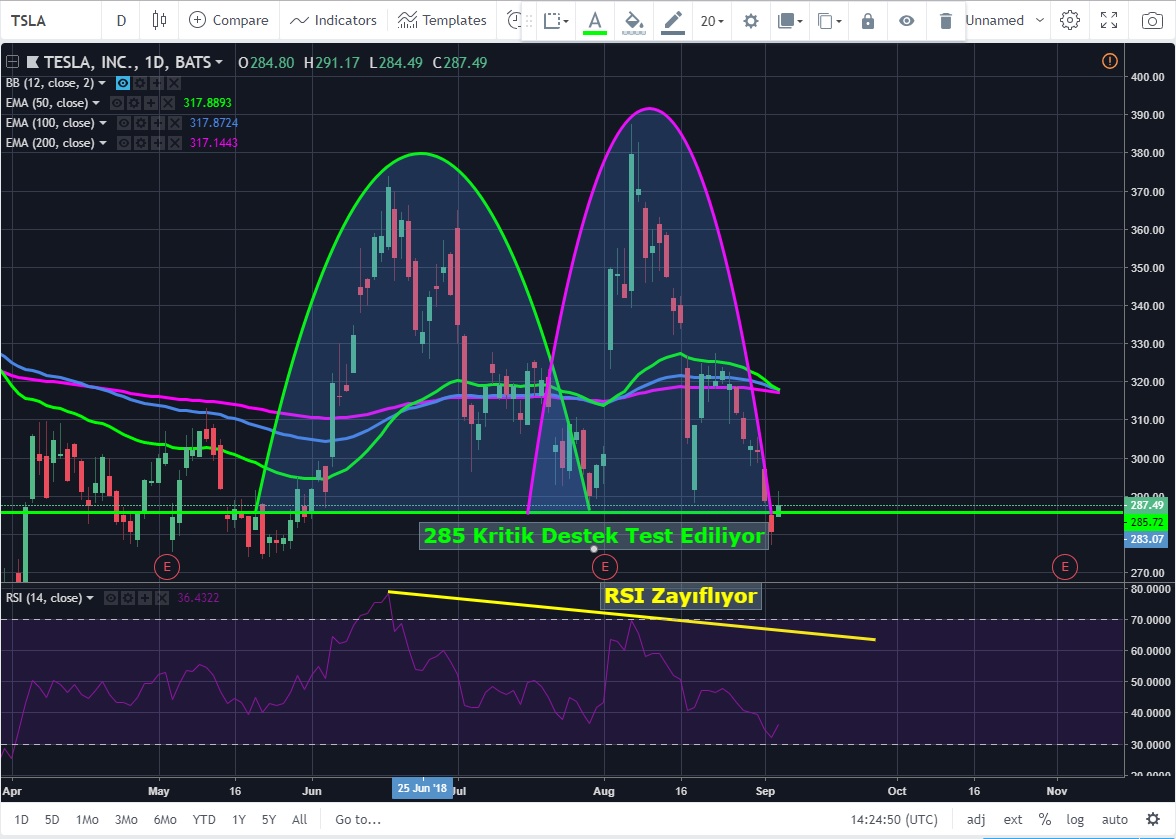Remove the RSI indicator
1176x839 pixels.
click(x=162, y=598)
